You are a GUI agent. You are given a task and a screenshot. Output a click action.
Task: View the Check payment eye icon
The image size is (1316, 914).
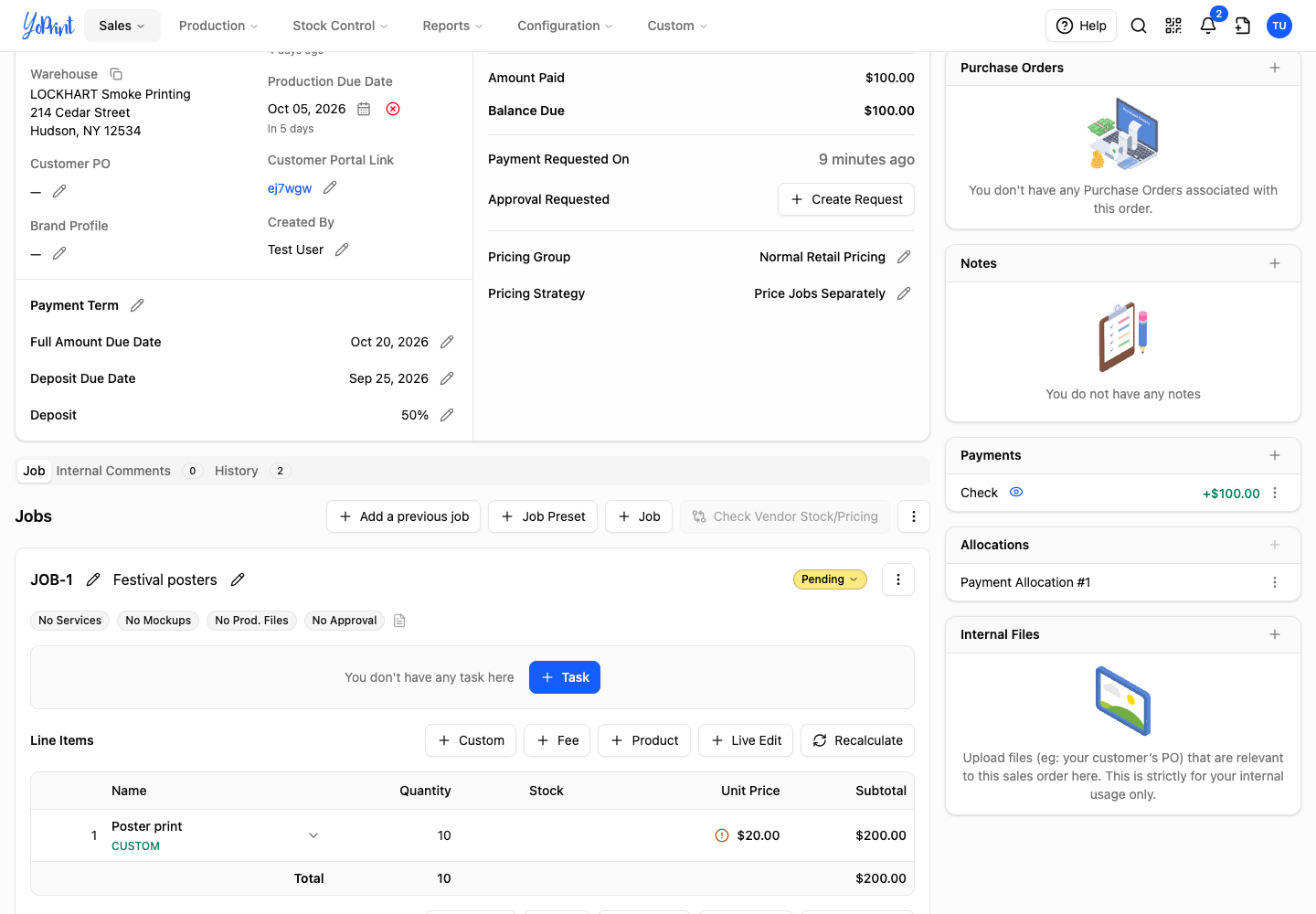pyautogui.click(x=1016, y=492)
